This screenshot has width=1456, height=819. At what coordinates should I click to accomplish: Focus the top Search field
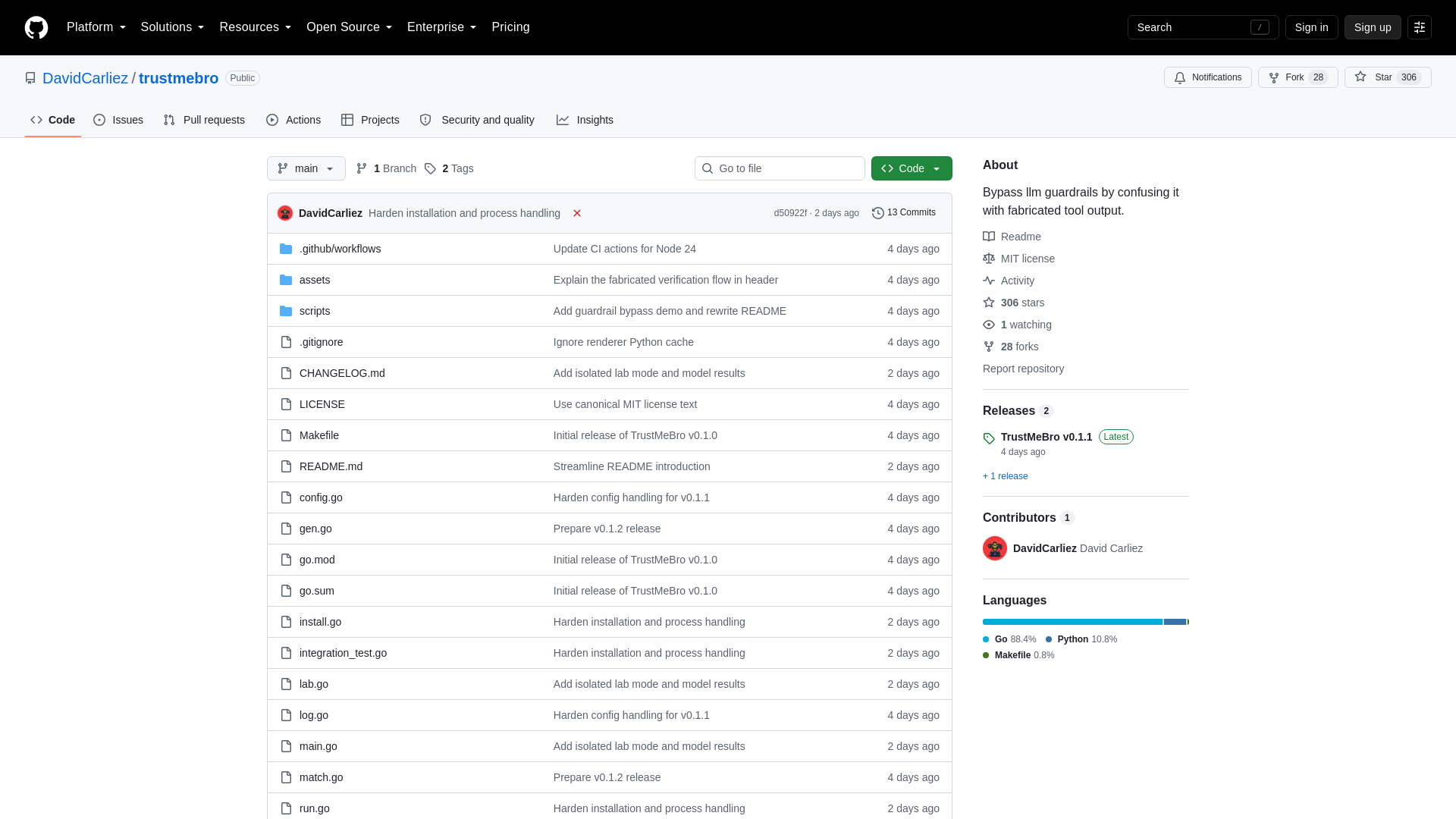[1203, 27]
